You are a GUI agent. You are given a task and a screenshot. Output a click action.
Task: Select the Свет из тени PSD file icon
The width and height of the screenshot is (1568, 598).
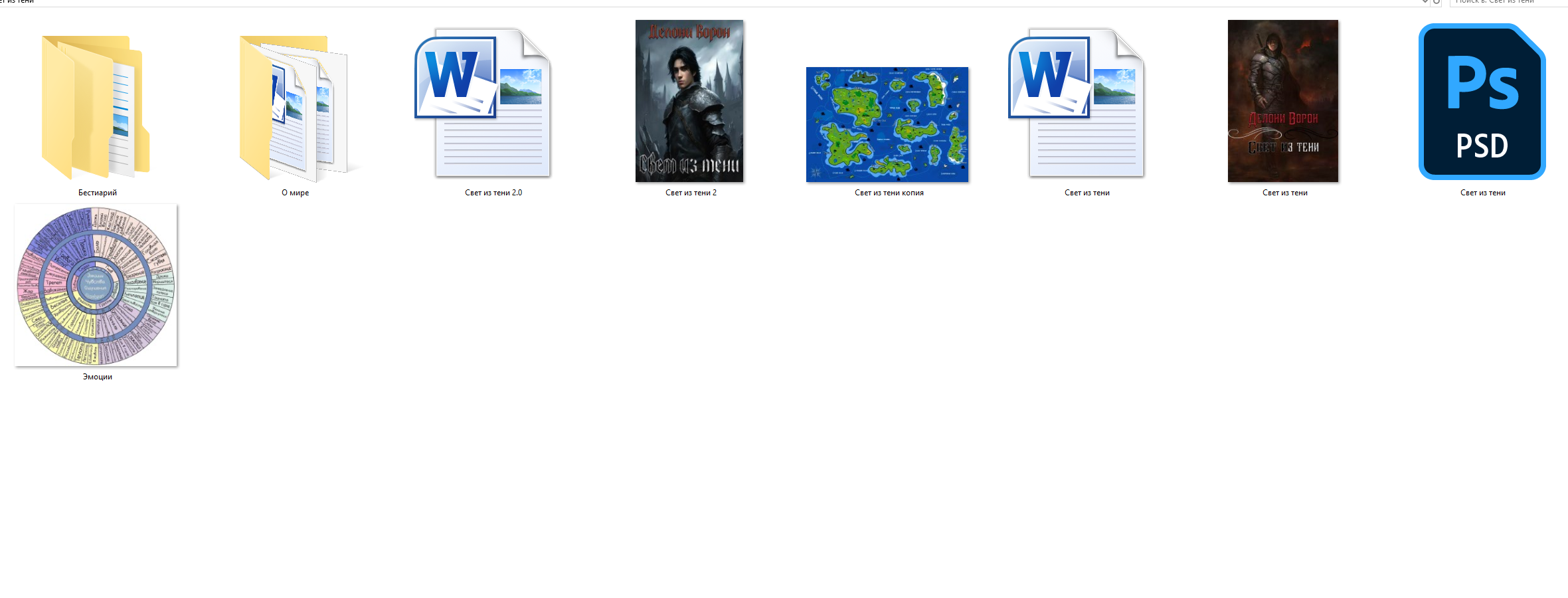1482,102
